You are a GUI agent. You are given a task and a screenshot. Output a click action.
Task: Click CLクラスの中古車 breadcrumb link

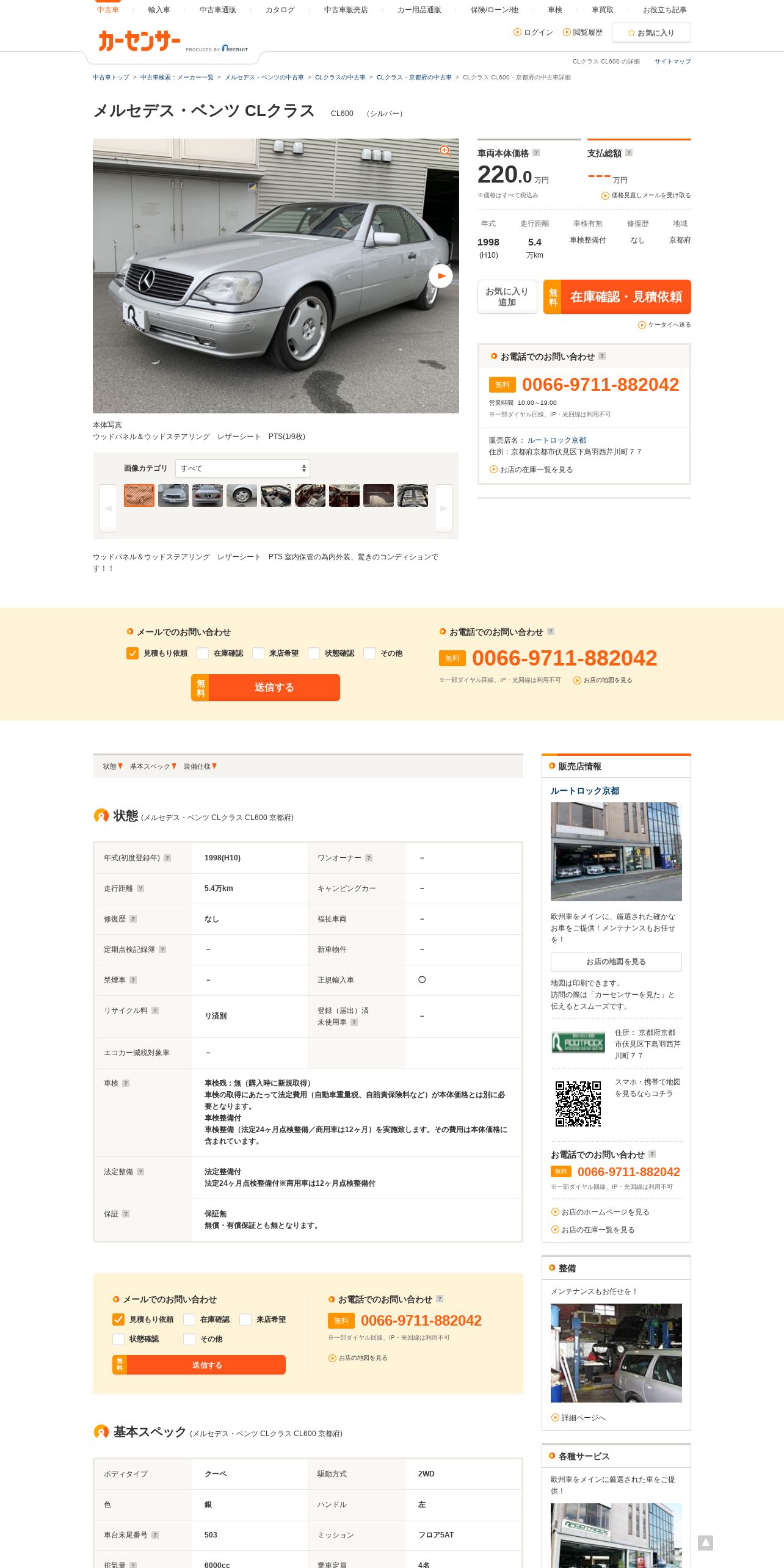pyautogui.click(x=340, y=78)
